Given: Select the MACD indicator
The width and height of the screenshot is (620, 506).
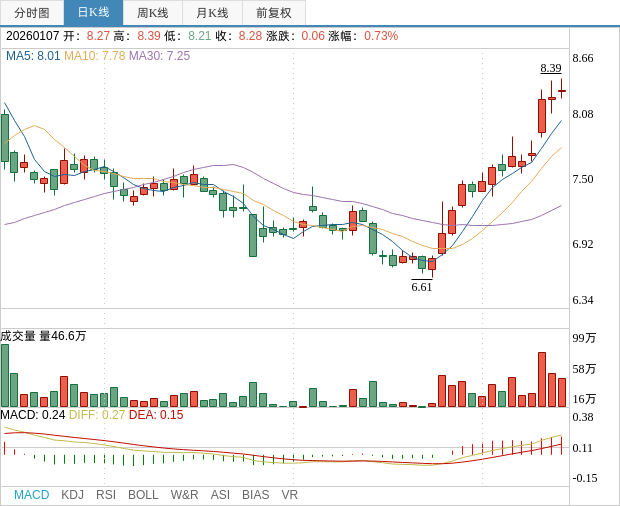Looking at the screenshot, I should click(x=31, y=494).
